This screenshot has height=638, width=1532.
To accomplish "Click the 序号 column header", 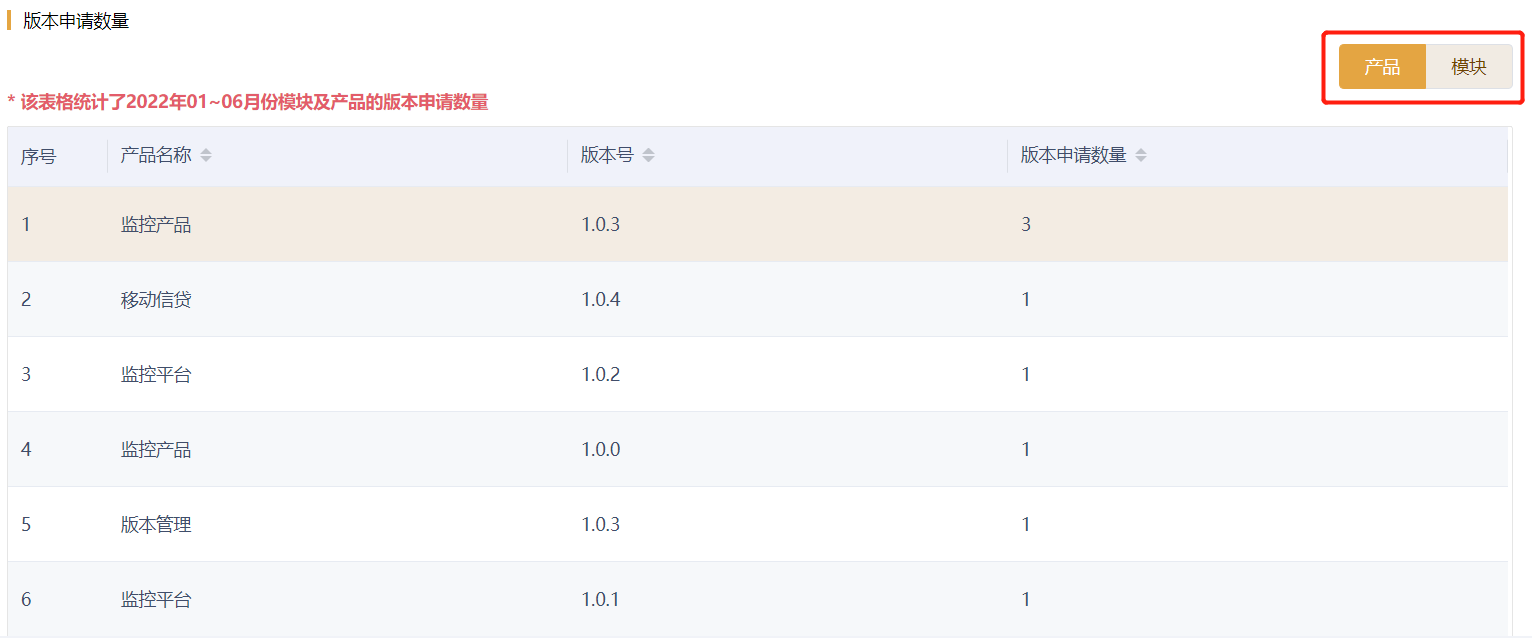I will [38, 156].
